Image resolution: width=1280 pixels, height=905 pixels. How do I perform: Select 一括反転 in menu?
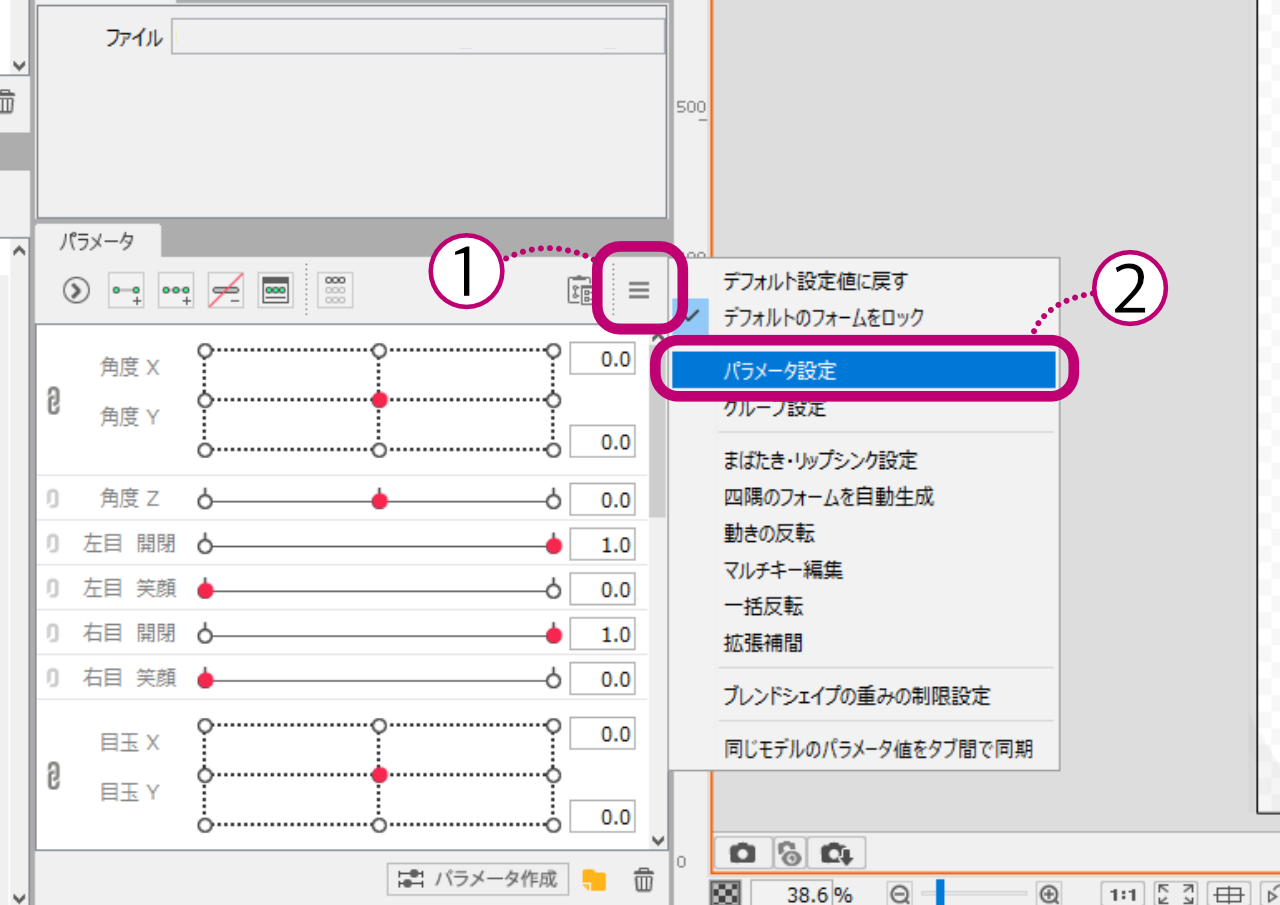(762, 606)
